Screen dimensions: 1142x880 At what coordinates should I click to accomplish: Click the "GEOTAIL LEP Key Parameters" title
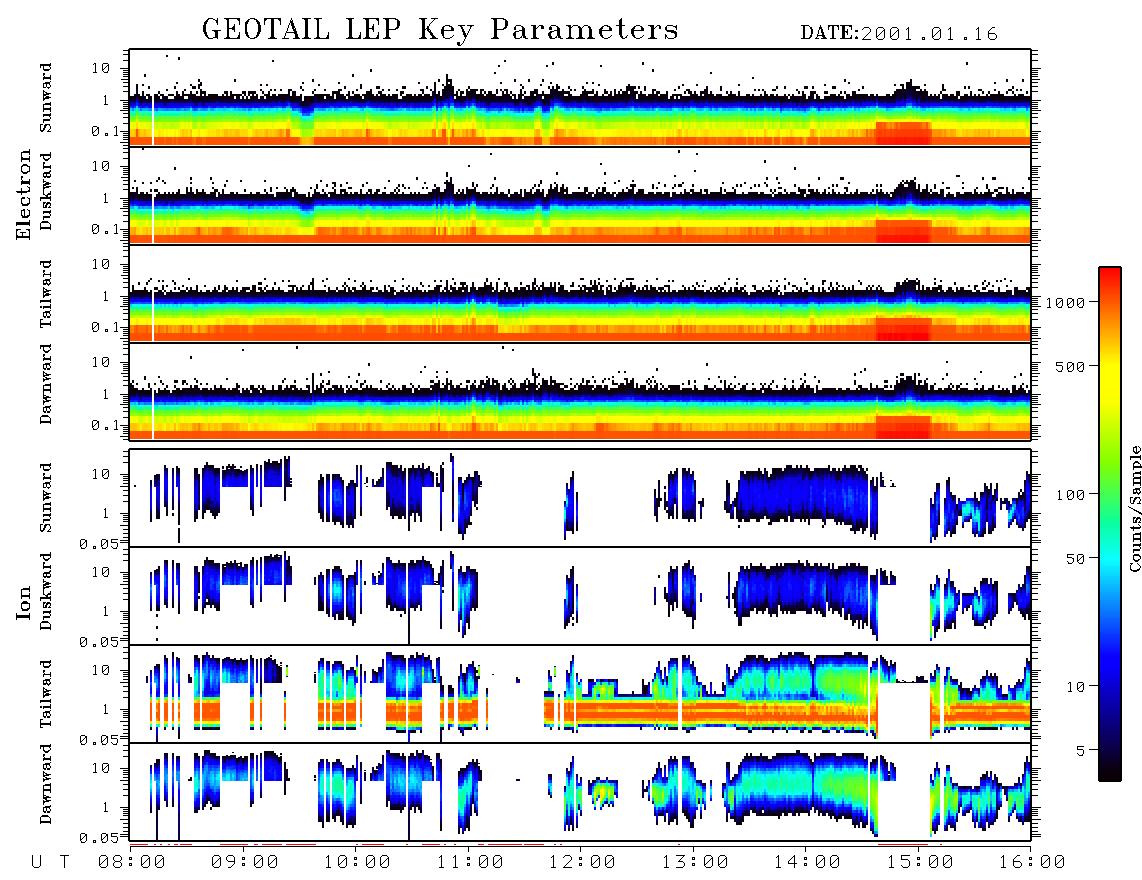pos(440,29)
